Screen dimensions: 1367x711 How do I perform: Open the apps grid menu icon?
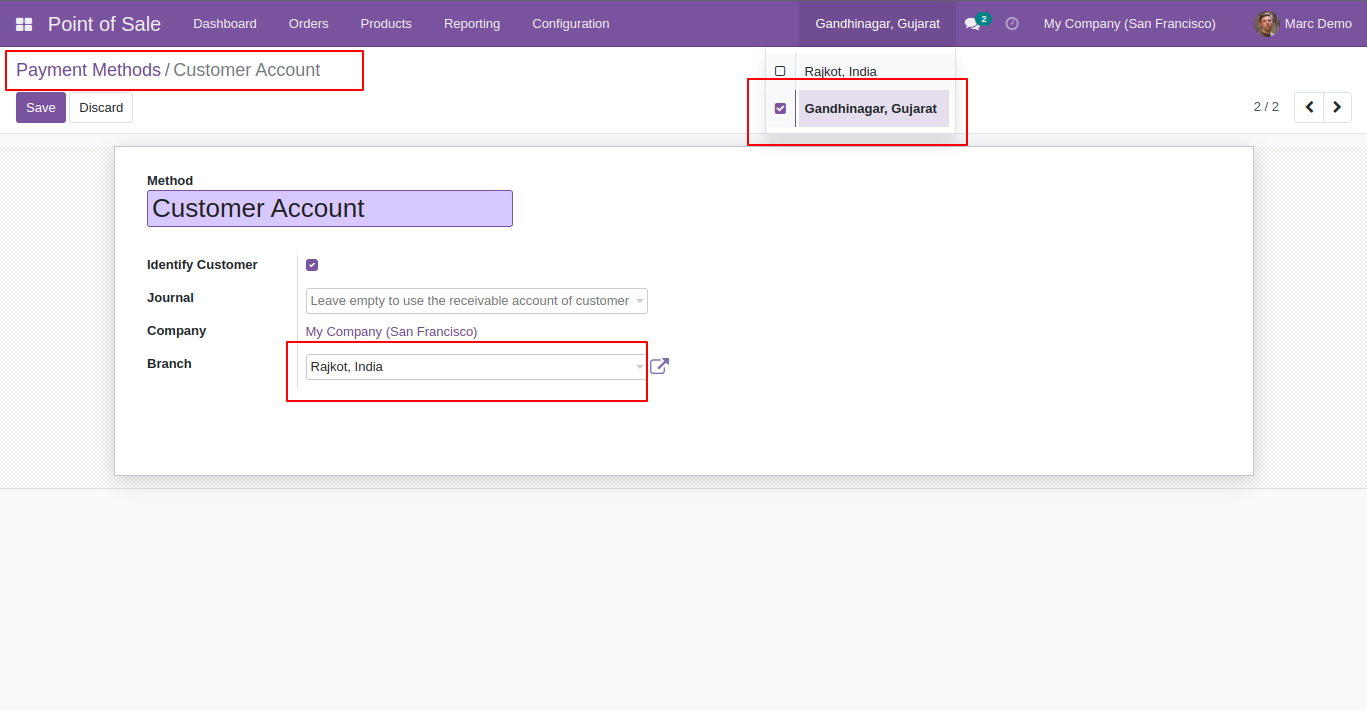[x=24, y=24]
